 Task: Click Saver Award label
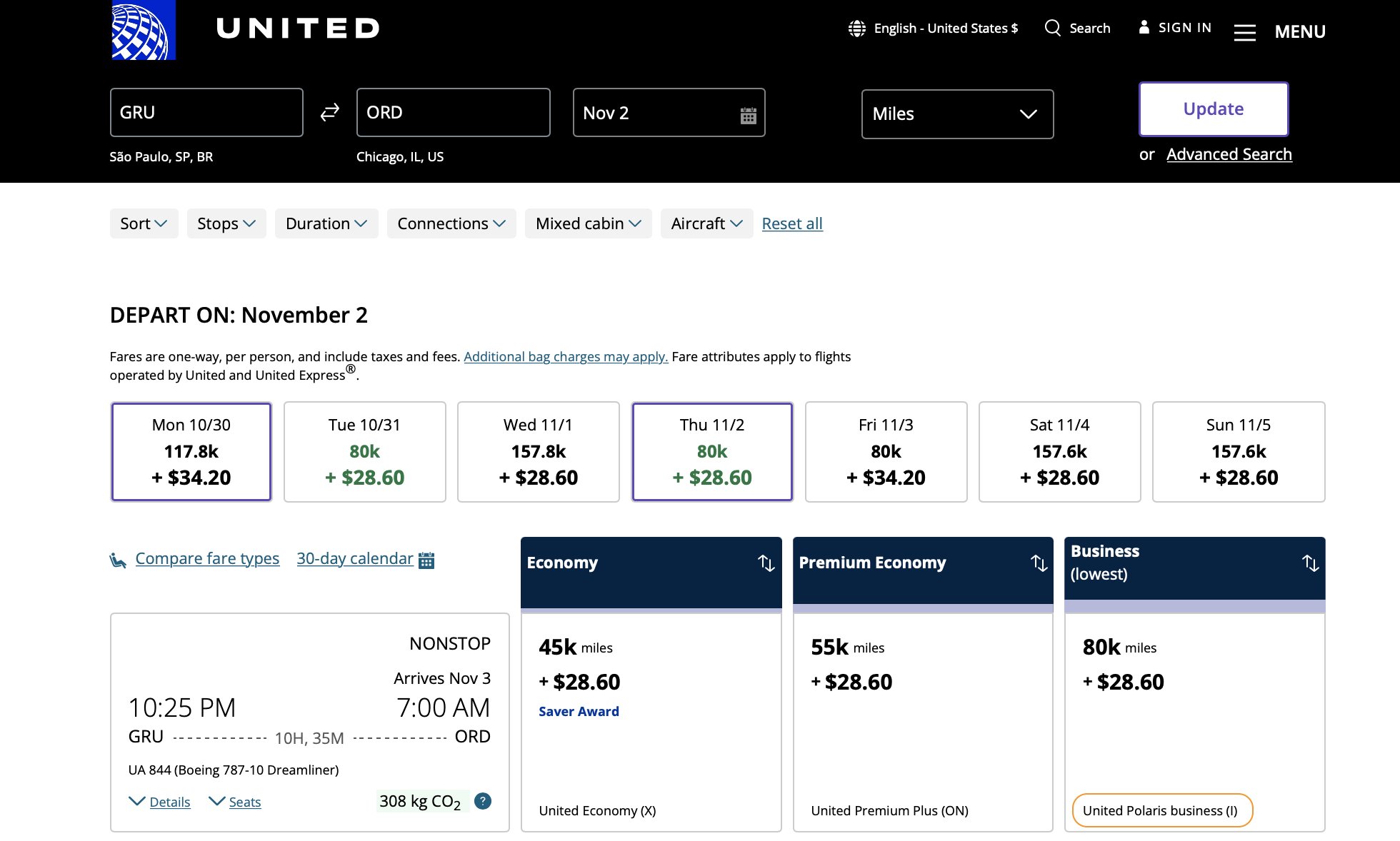[x=579, y=711]
